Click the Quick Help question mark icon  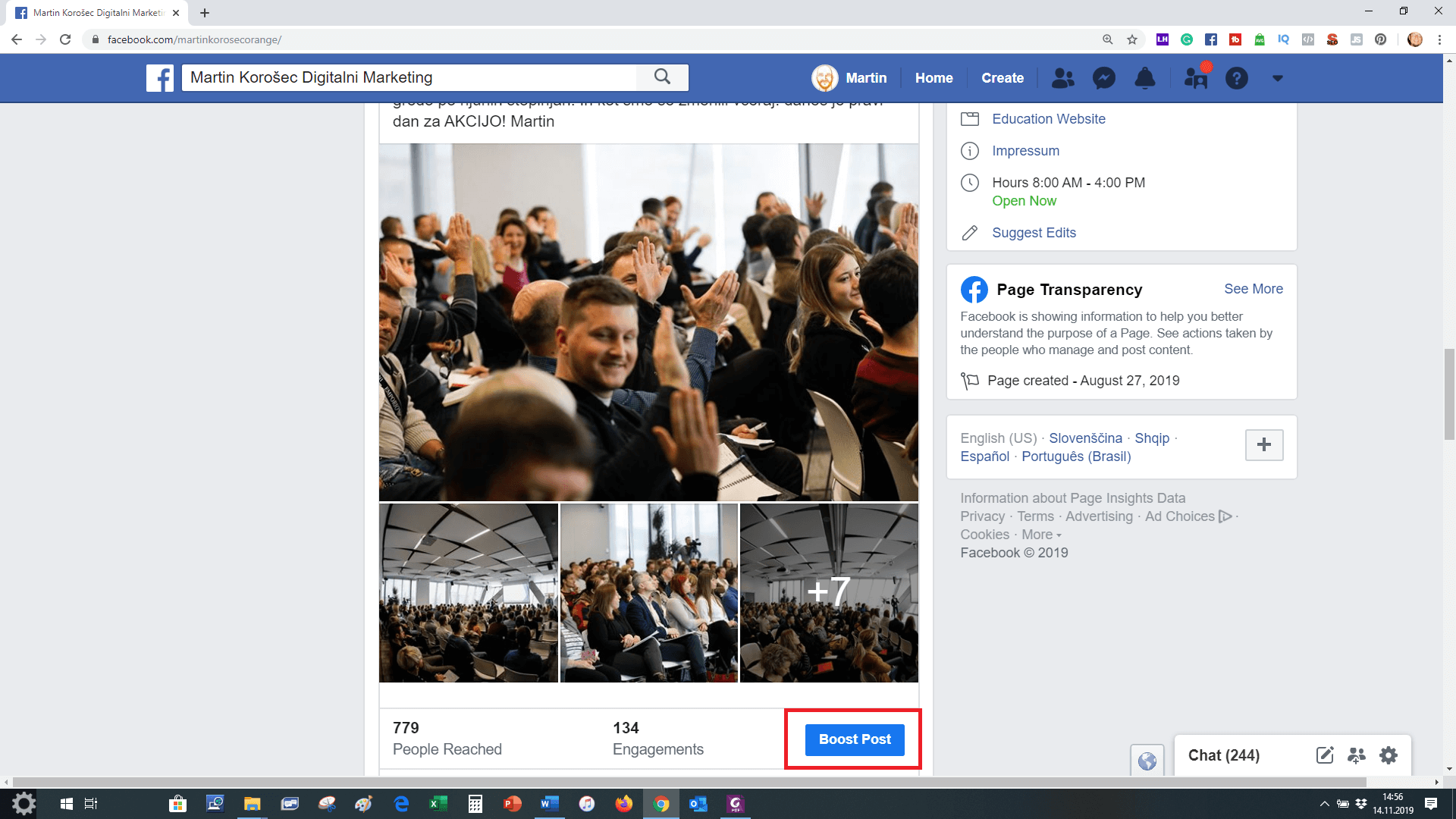(x=1236, y=78)
